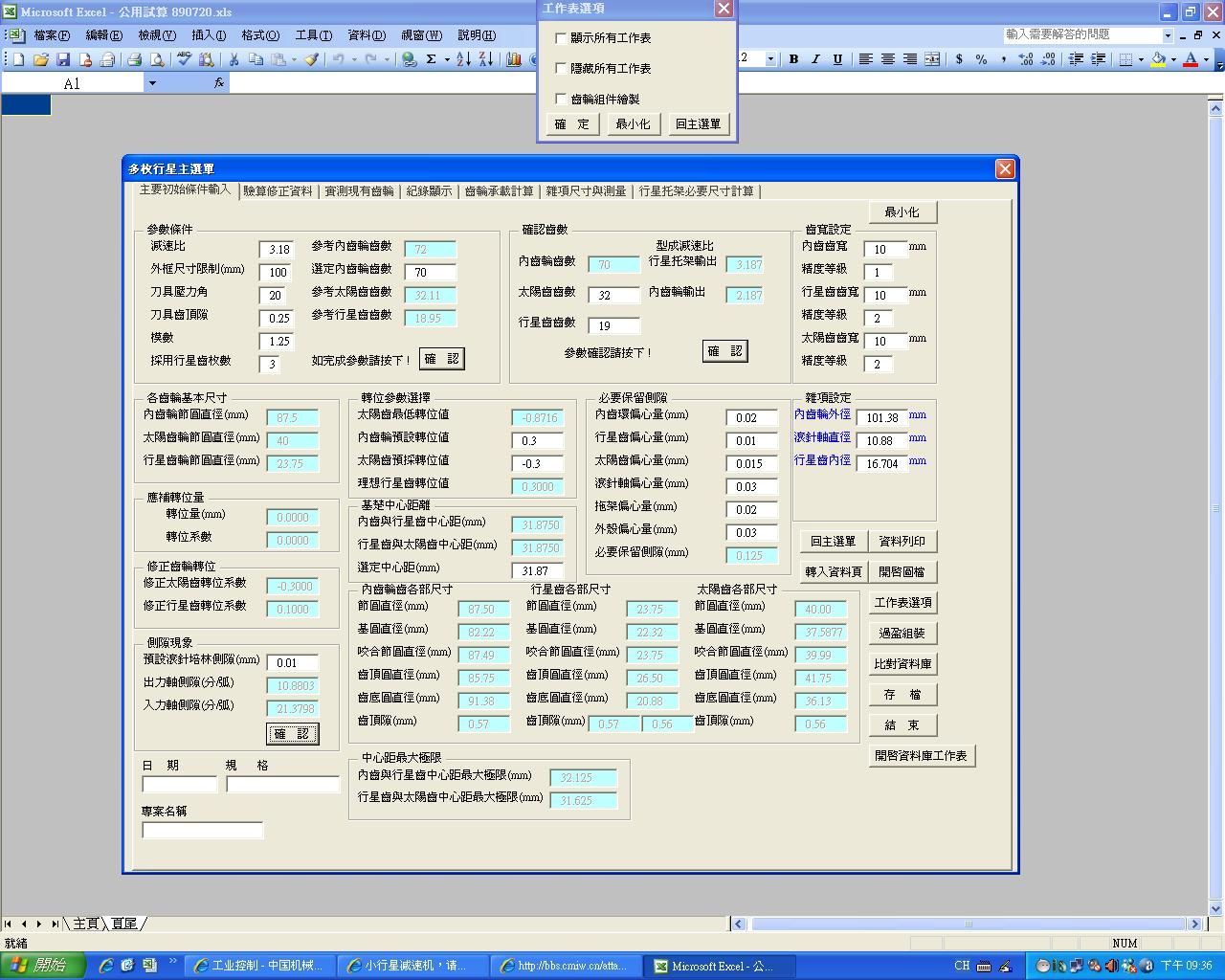Expand the Undo history dropdown arrow

(x=353, y=59)
